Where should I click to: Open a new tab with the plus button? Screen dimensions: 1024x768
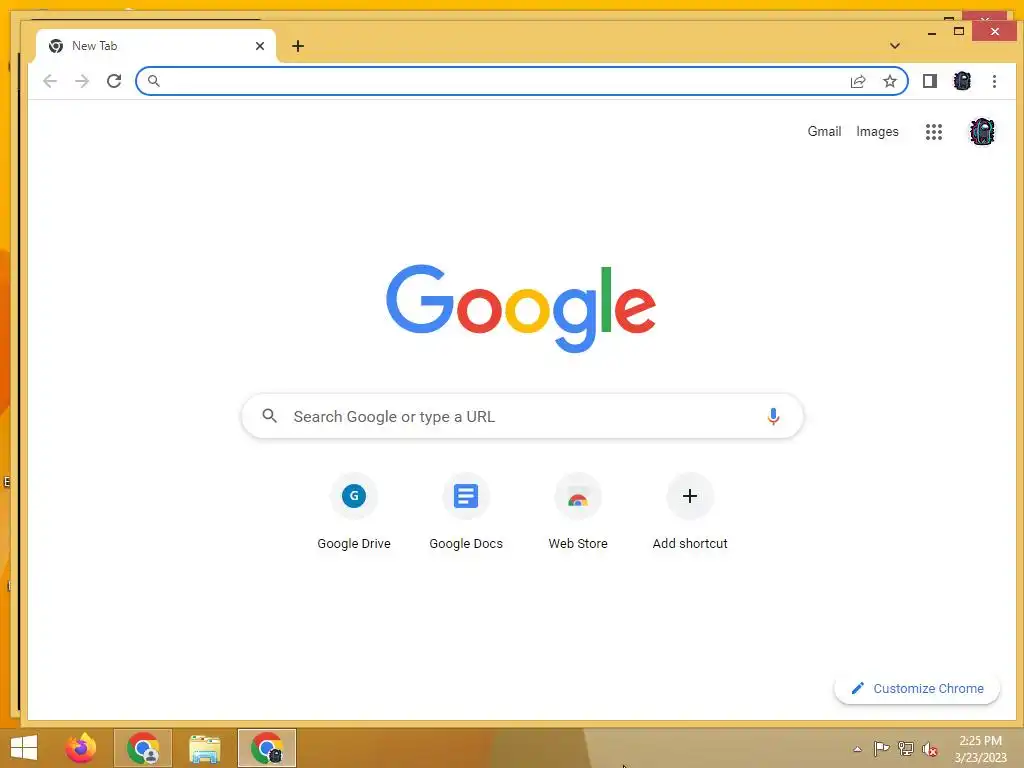pos(298,46)
